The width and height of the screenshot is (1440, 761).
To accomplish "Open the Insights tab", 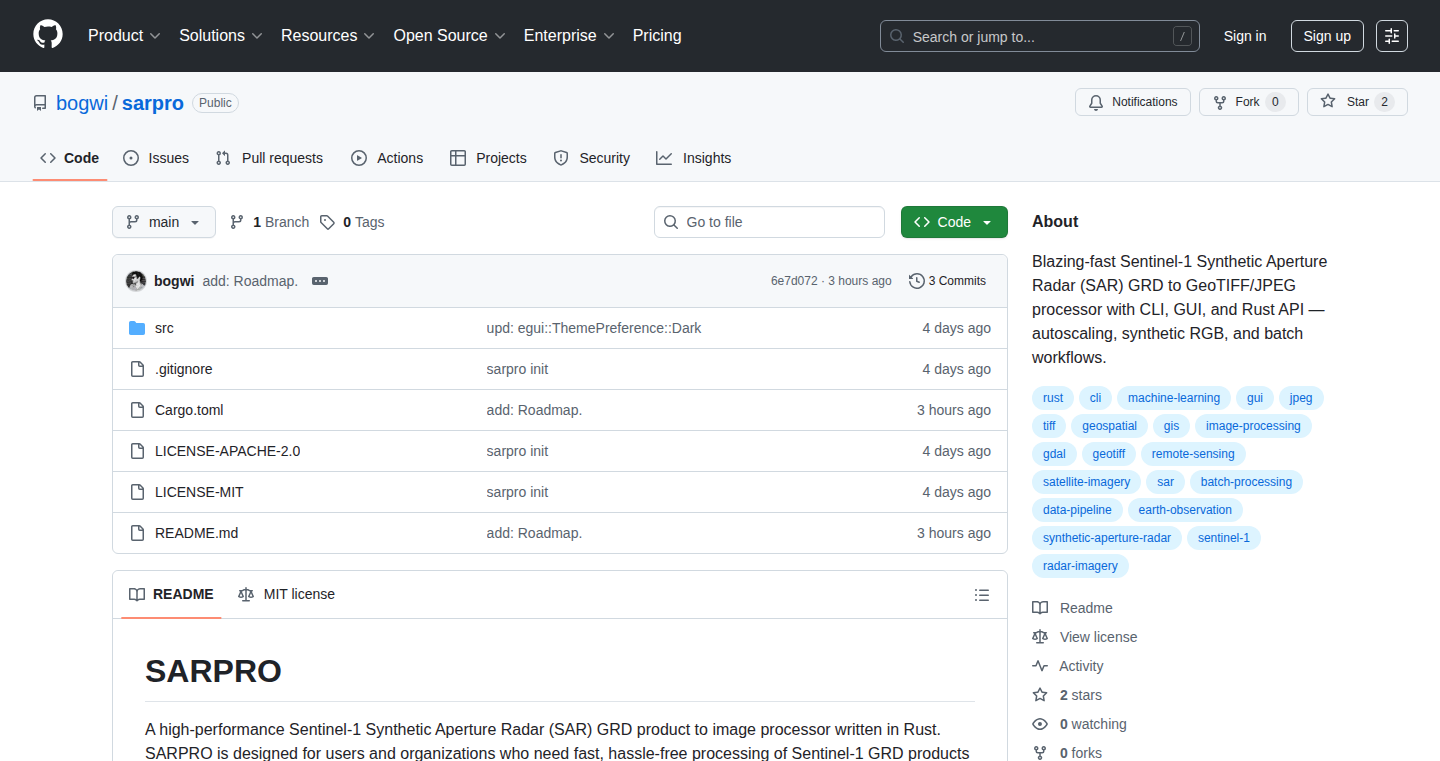I will point(694,158).
